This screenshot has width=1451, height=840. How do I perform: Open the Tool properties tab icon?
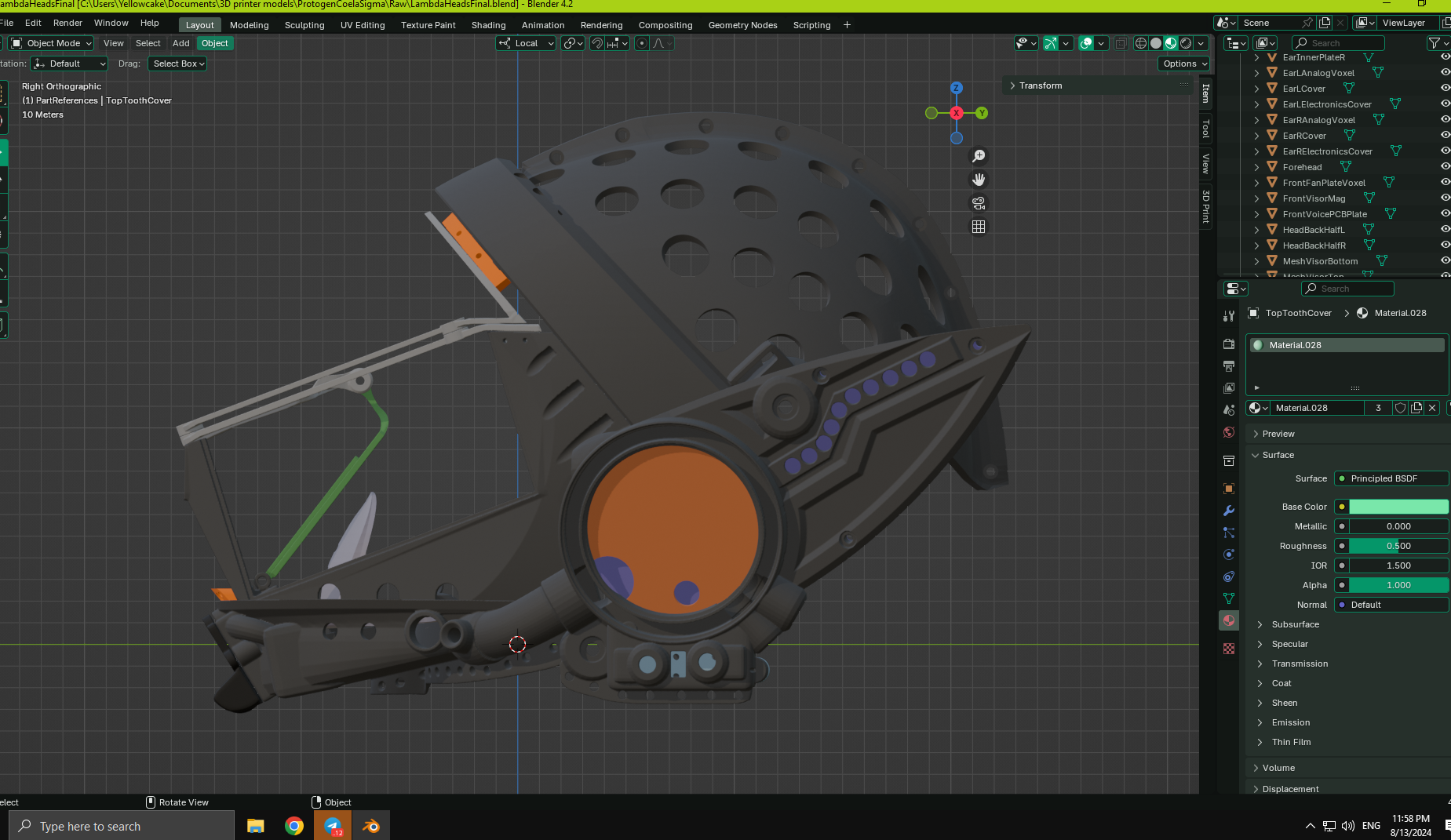point(1229,315)
